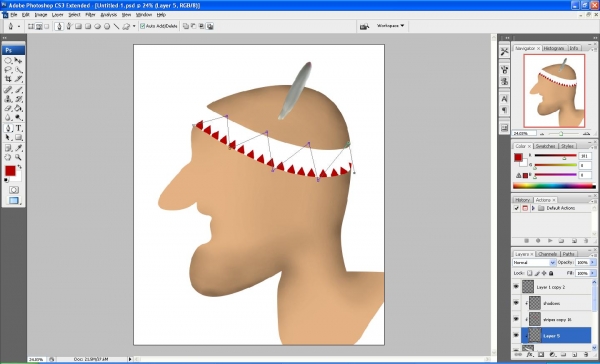Screen dimensions: 600x364
Task: Toggle Lock all for layer
Action: click(x=551, y=273)
